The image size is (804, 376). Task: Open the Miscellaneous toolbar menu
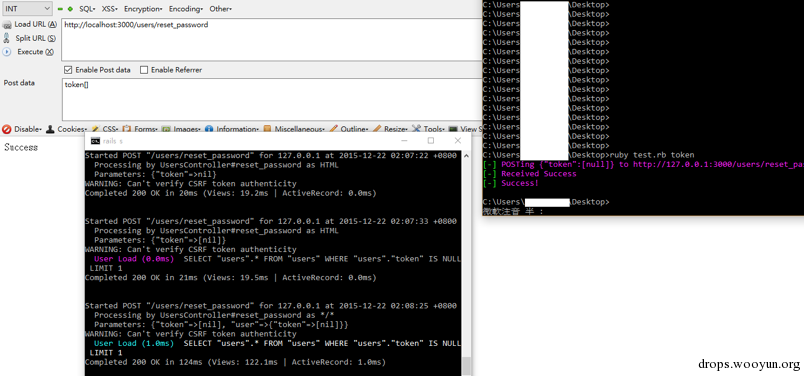[x=299, y=128]
